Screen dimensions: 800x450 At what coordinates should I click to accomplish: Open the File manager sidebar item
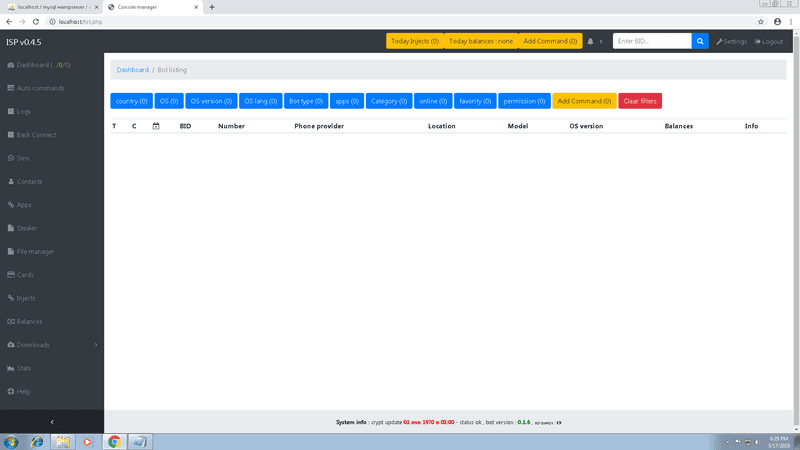pyautogui.click(x=35, y=251)
